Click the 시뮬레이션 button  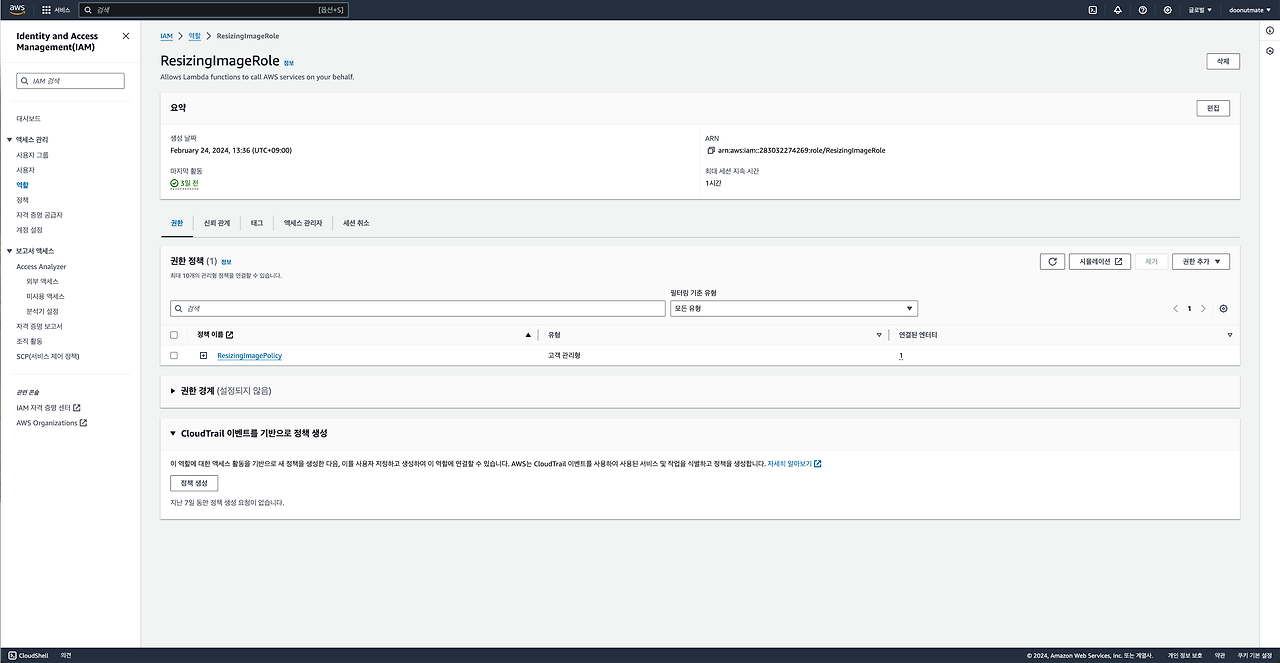tap(1100, 261)
